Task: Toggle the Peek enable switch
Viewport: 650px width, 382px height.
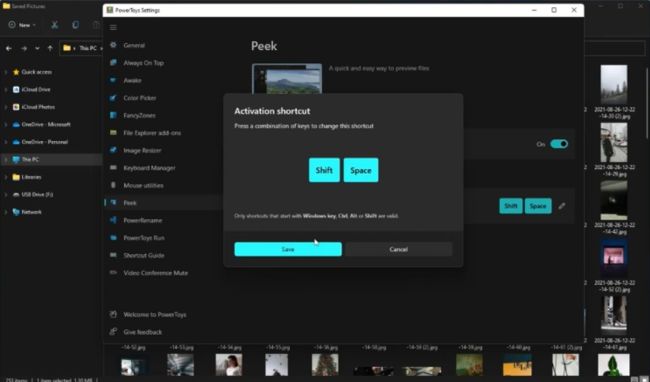Action: tap(559, 144)
